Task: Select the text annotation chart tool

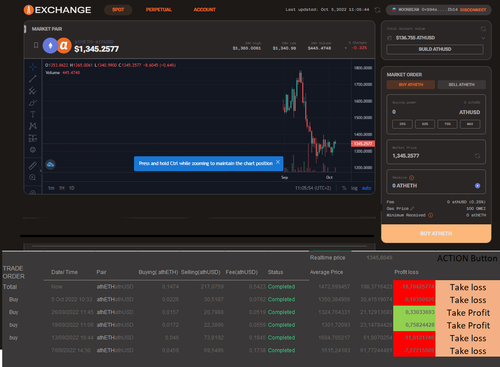Action: pyautogui.click(x=33, y=114)
